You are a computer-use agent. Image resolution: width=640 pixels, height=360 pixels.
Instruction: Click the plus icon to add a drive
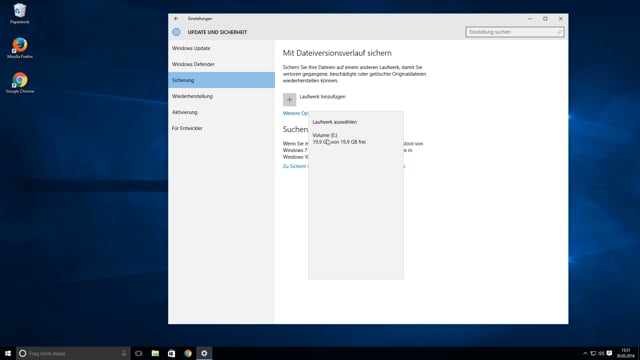[x=289, y=99]
